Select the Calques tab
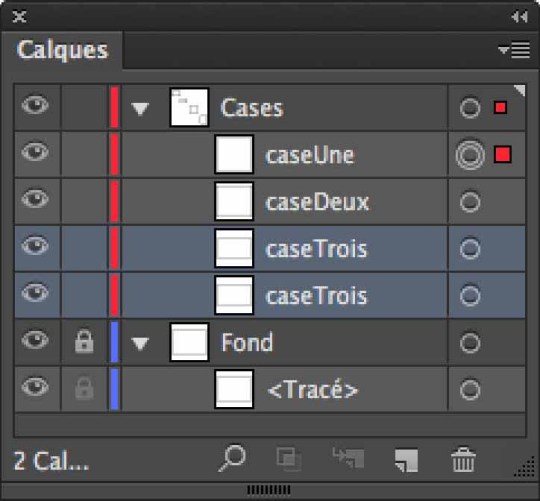 62,50
